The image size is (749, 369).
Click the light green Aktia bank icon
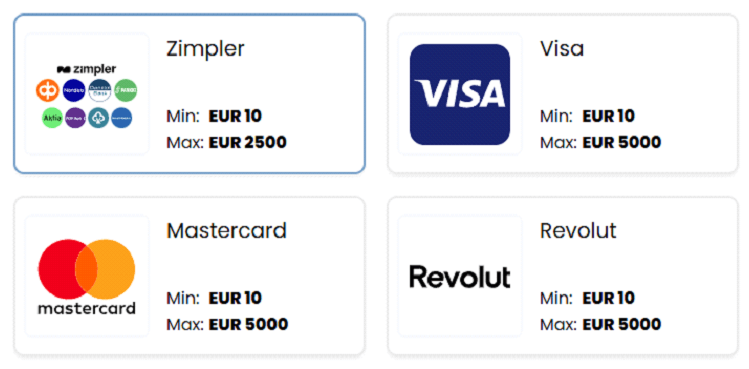[52, 118]
